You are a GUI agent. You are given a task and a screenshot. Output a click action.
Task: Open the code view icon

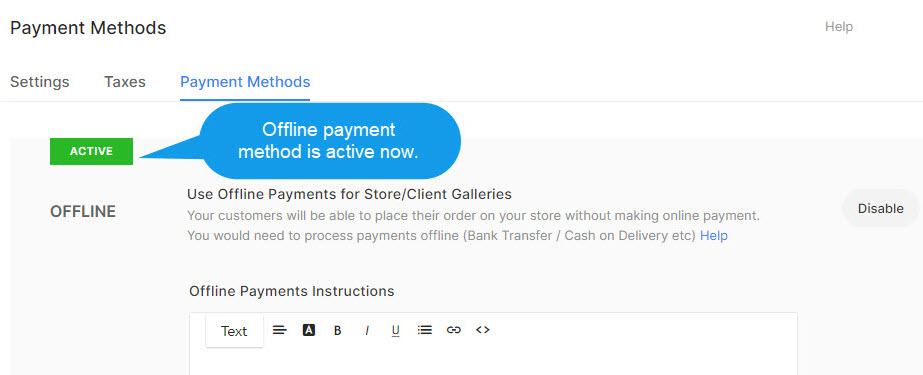tap(483, 330)
